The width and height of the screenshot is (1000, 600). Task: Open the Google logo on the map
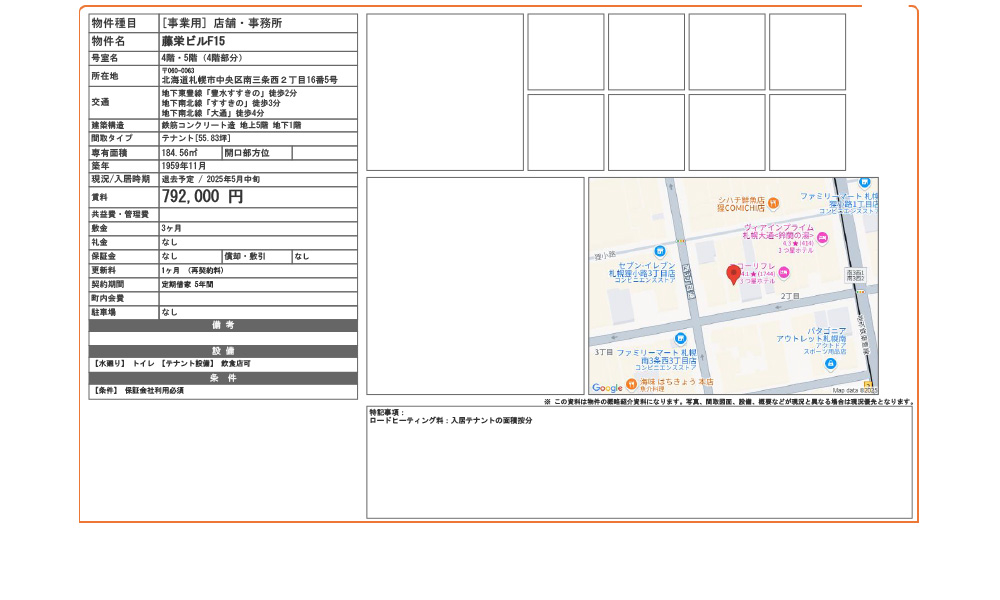tap(605, 388)
